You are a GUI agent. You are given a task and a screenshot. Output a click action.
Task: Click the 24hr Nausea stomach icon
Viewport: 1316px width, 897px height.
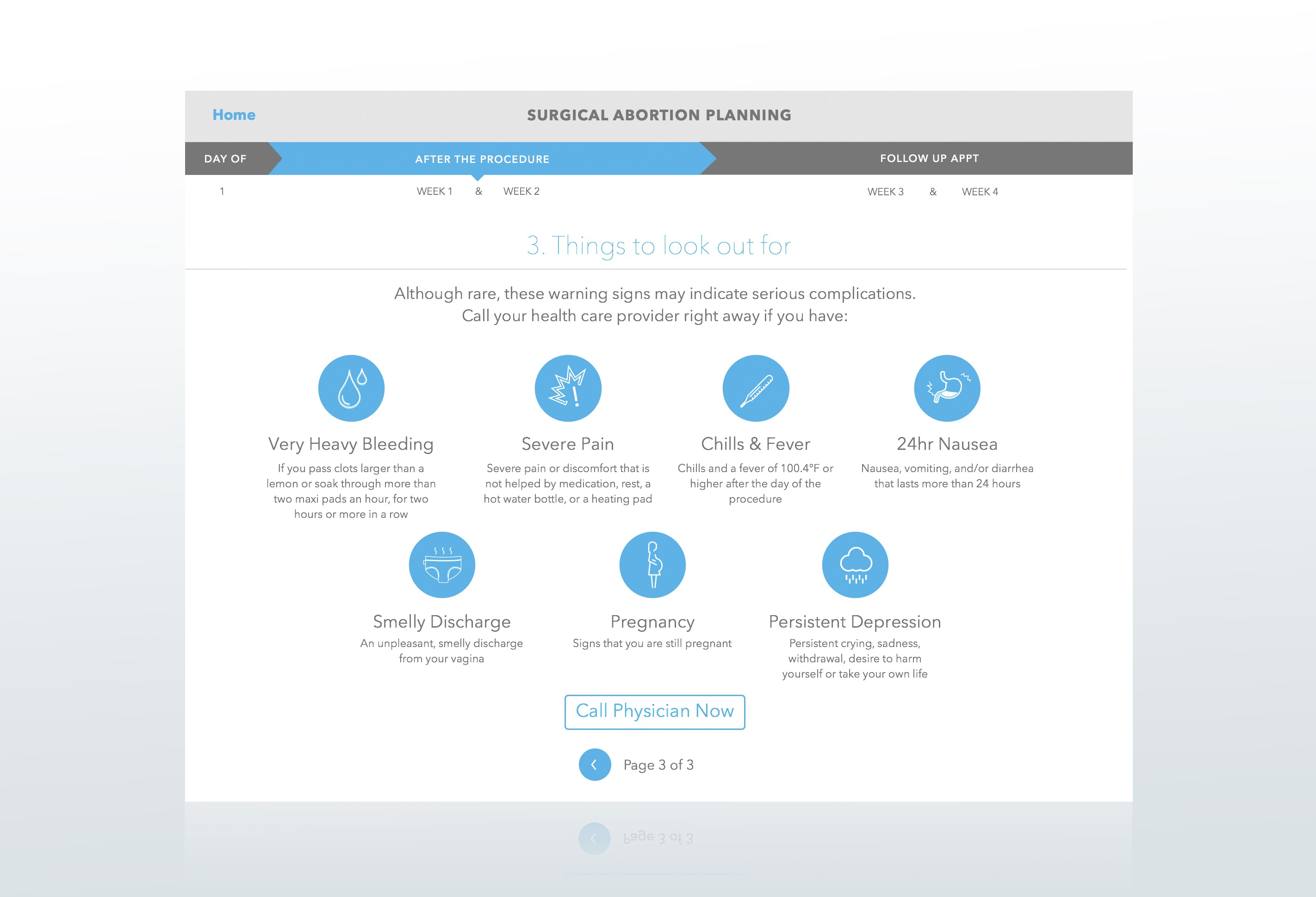tap(947, 388)
